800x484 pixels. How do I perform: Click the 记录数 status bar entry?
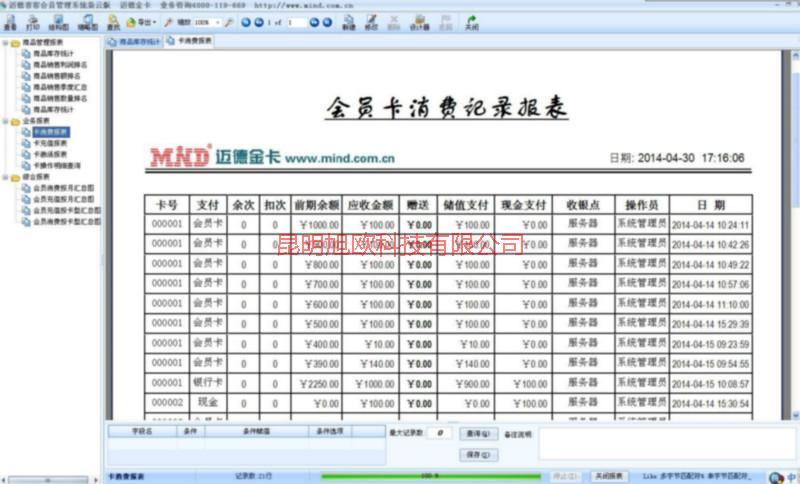(253, 476)
